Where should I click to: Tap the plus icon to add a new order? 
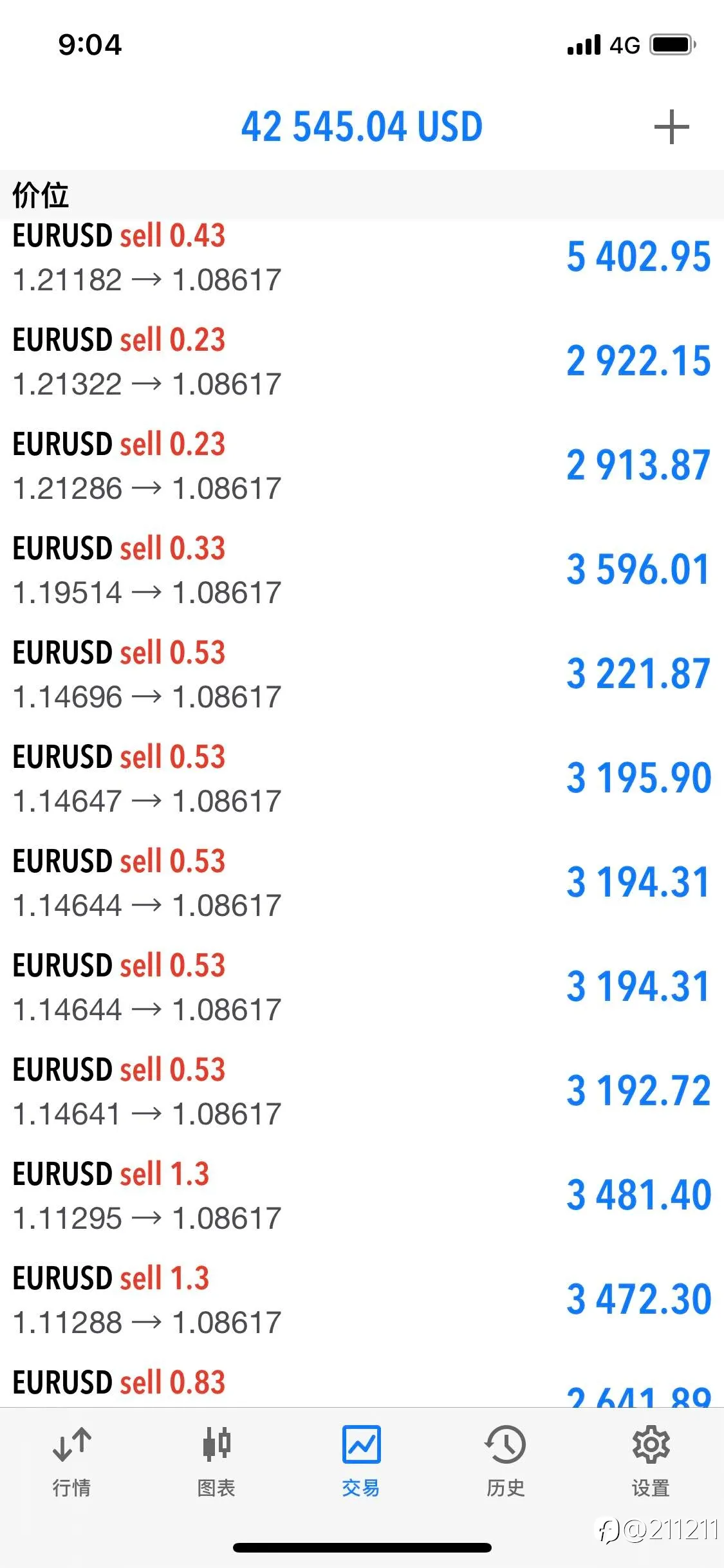671,127
